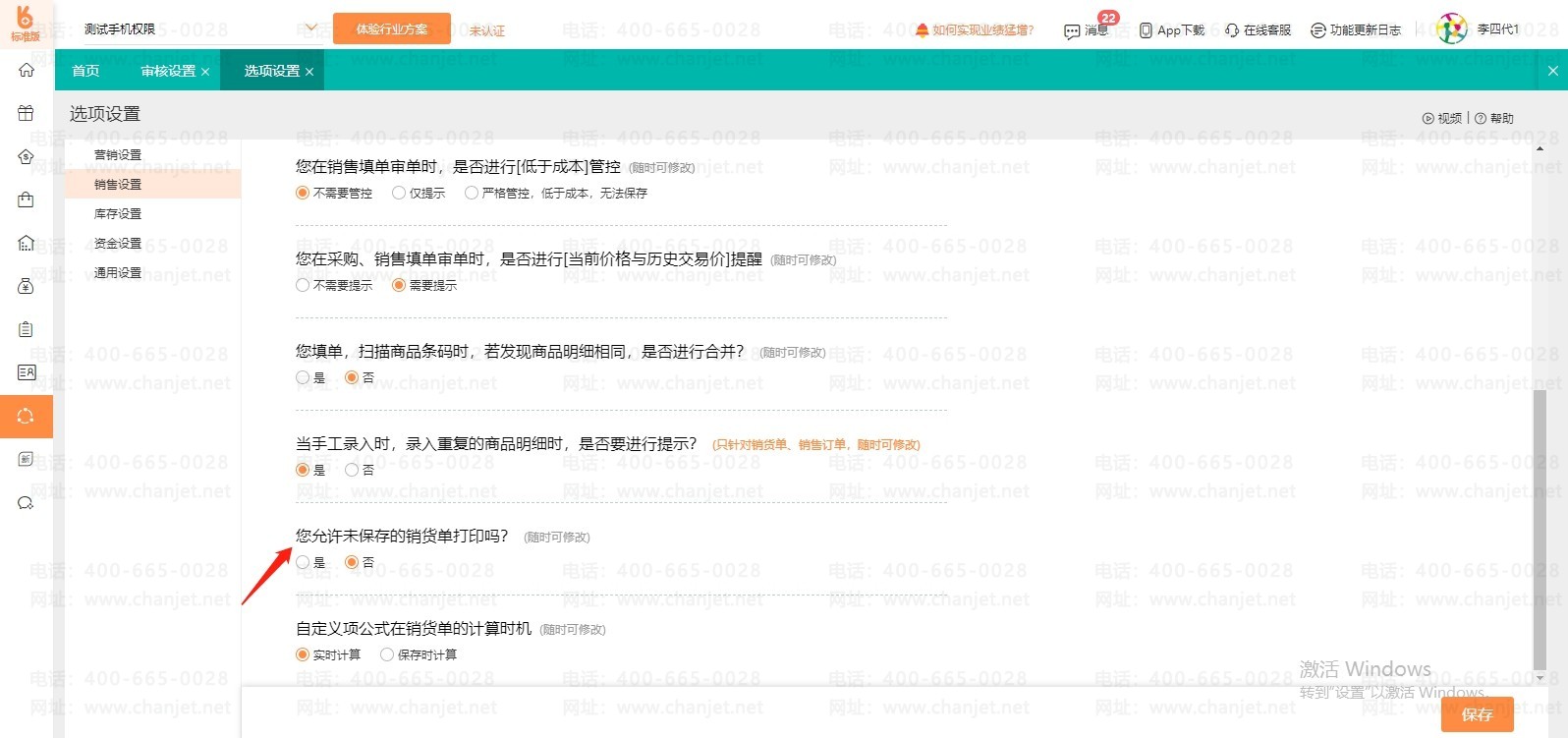The width and height of the screenshot is (1568, 738).
Task: Open the shopping bag sidebar module
Action: 27,199
